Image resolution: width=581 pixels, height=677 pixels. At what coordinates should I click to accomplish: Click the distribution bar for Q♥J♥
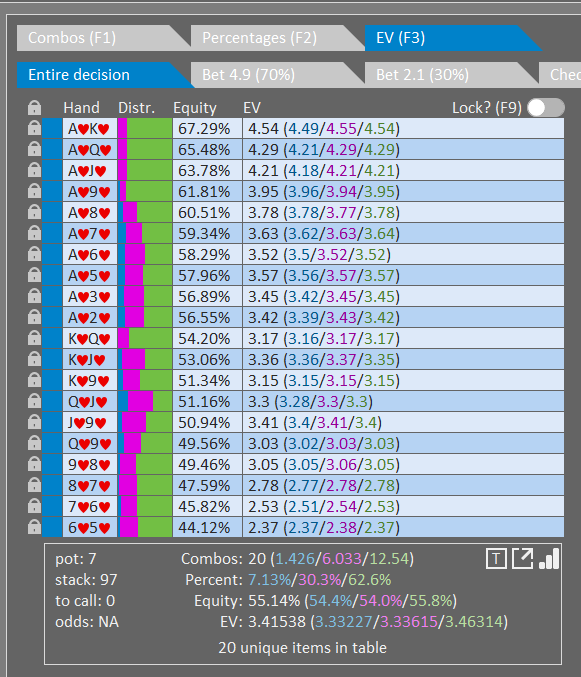145,402
